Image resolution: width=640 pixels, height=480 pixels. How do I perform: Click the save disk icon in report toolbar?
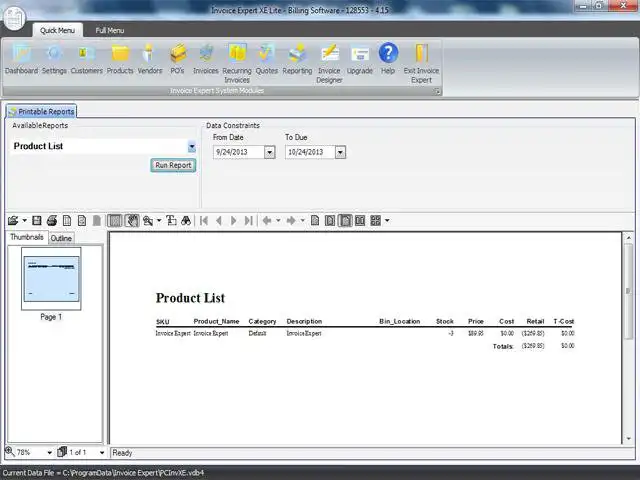pos(37,221)
